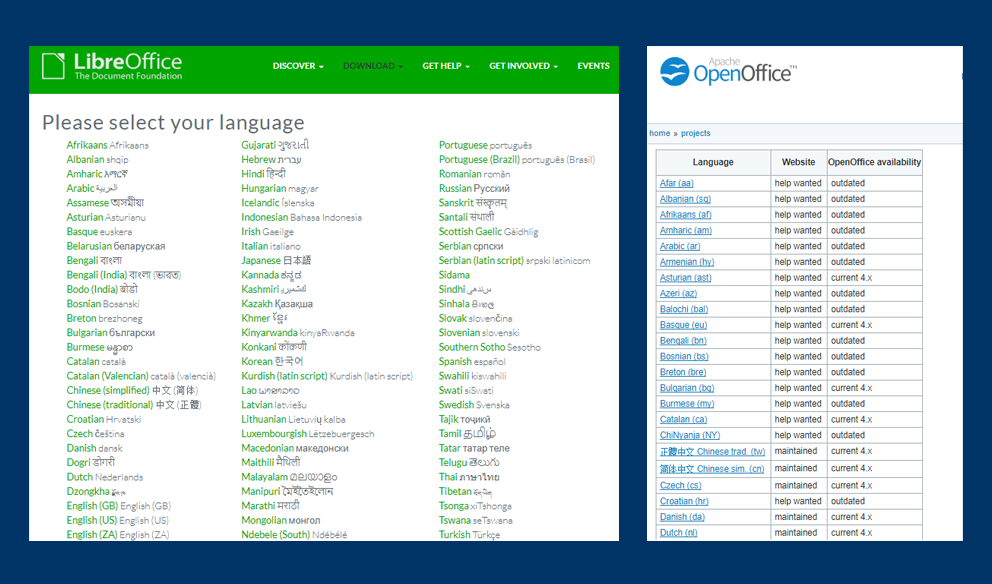
Task: Click the LibreOffice logo icon
Action: 54,67
